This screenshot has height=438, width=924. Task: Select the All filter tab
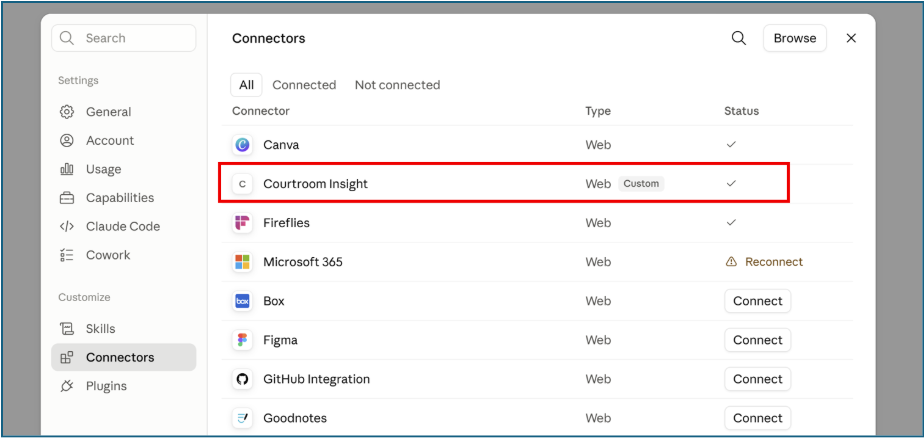click(246, 85)
